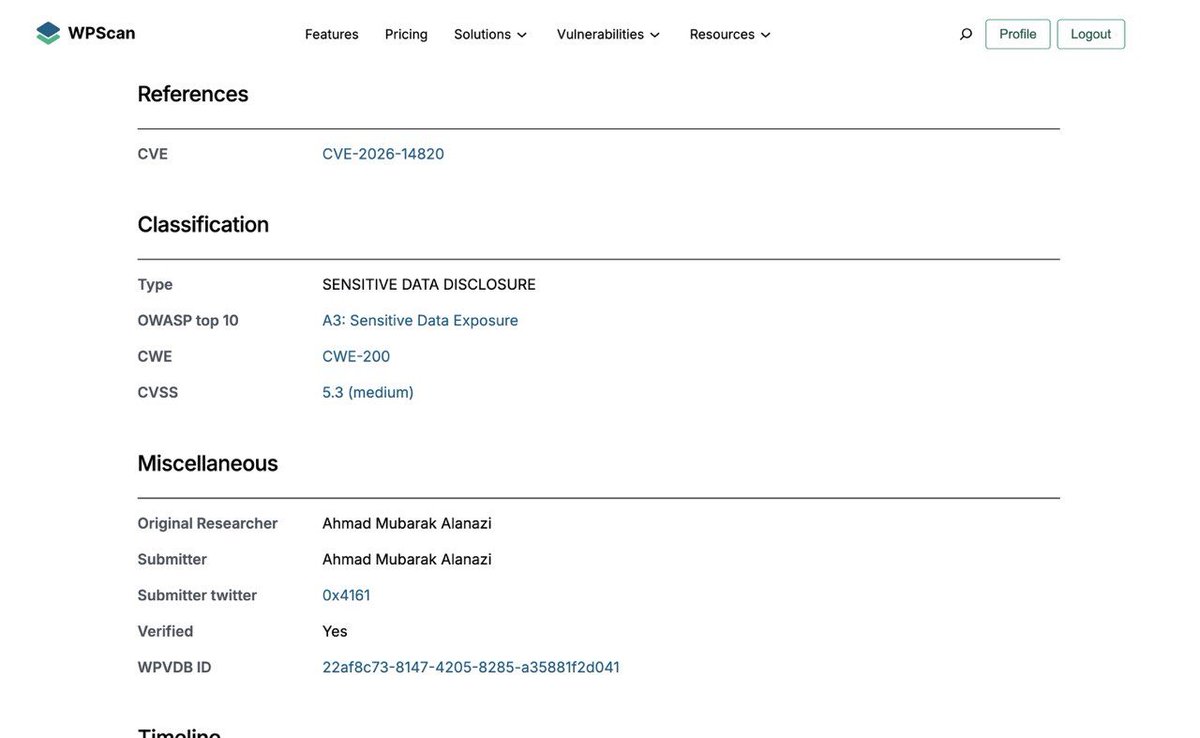This screenshot has width=1200, height=738.
Task: Click the SENSITIVE DATA DISCLOSURE type value
Action: (x=429, y=285)
